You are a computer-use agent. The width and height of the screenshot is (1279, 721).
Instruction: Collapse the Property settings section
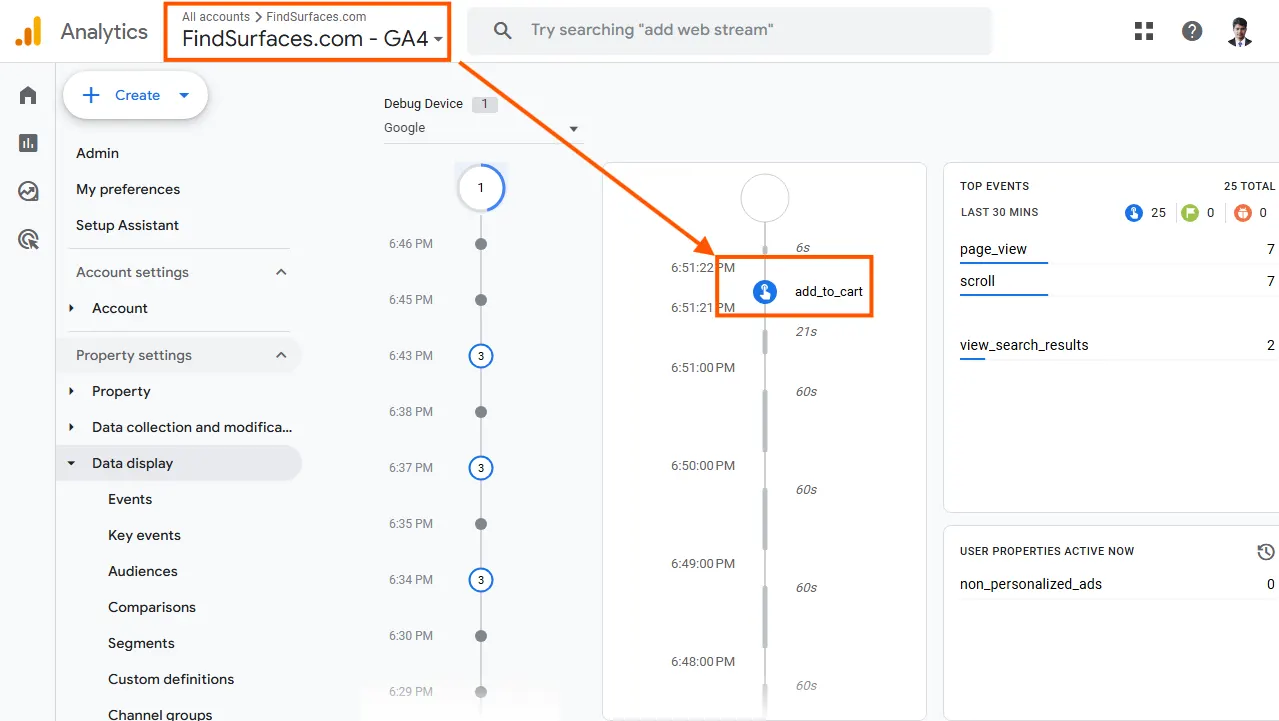(x=281, y=355)
